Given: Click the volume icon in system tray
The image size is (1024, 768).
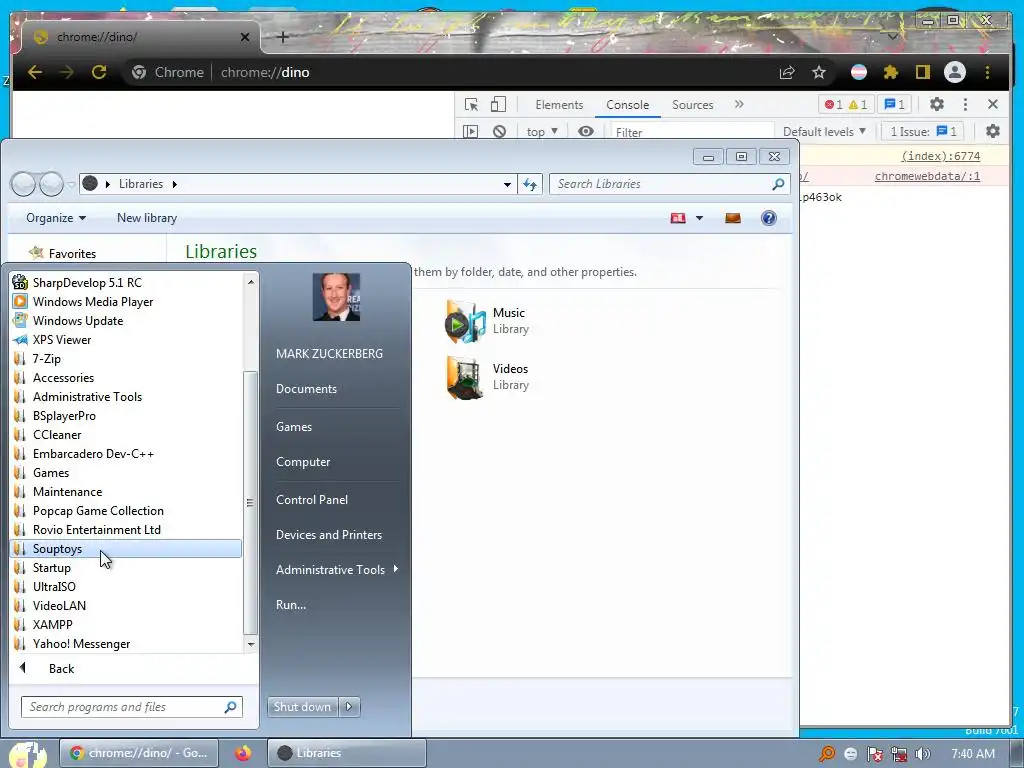Looking at the screenshot, I should coord(922,754).
